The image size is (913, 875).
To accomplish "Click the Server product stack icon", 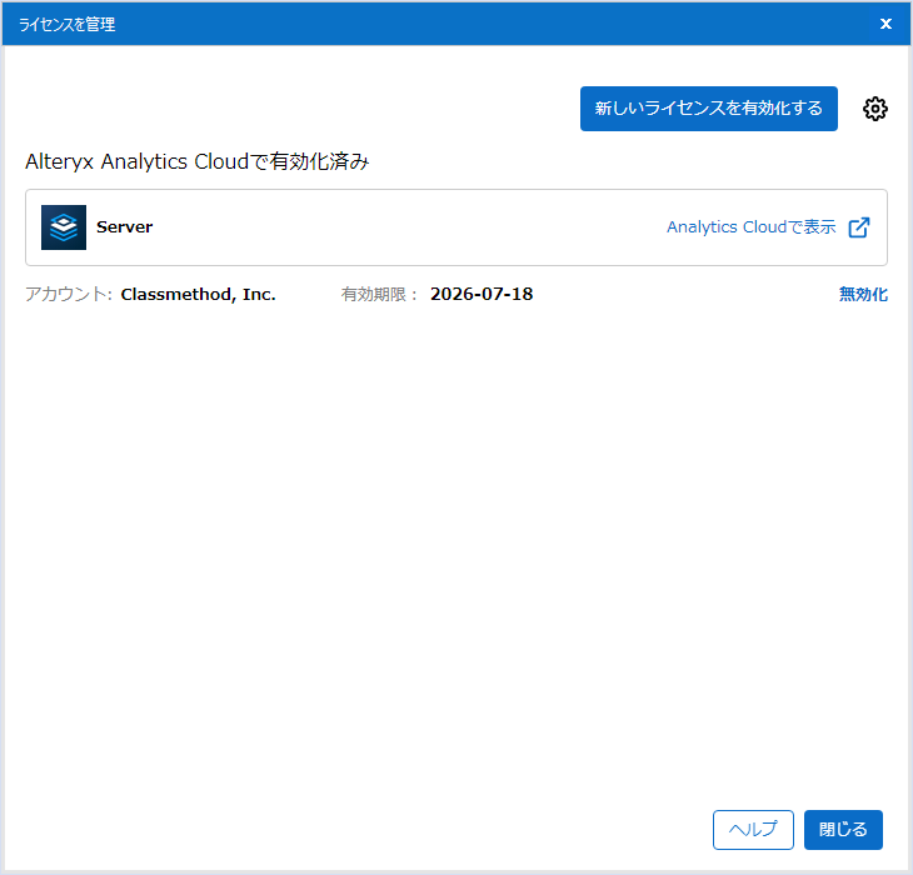I will point(64,227).
